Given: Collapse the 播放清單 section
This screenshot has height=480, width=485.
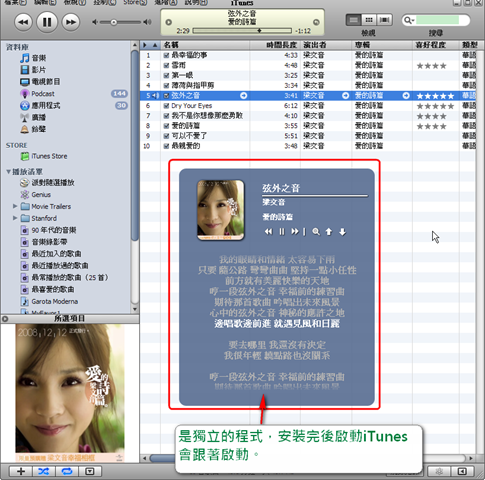Looking at the screenshot, I should tap(8, 172).
